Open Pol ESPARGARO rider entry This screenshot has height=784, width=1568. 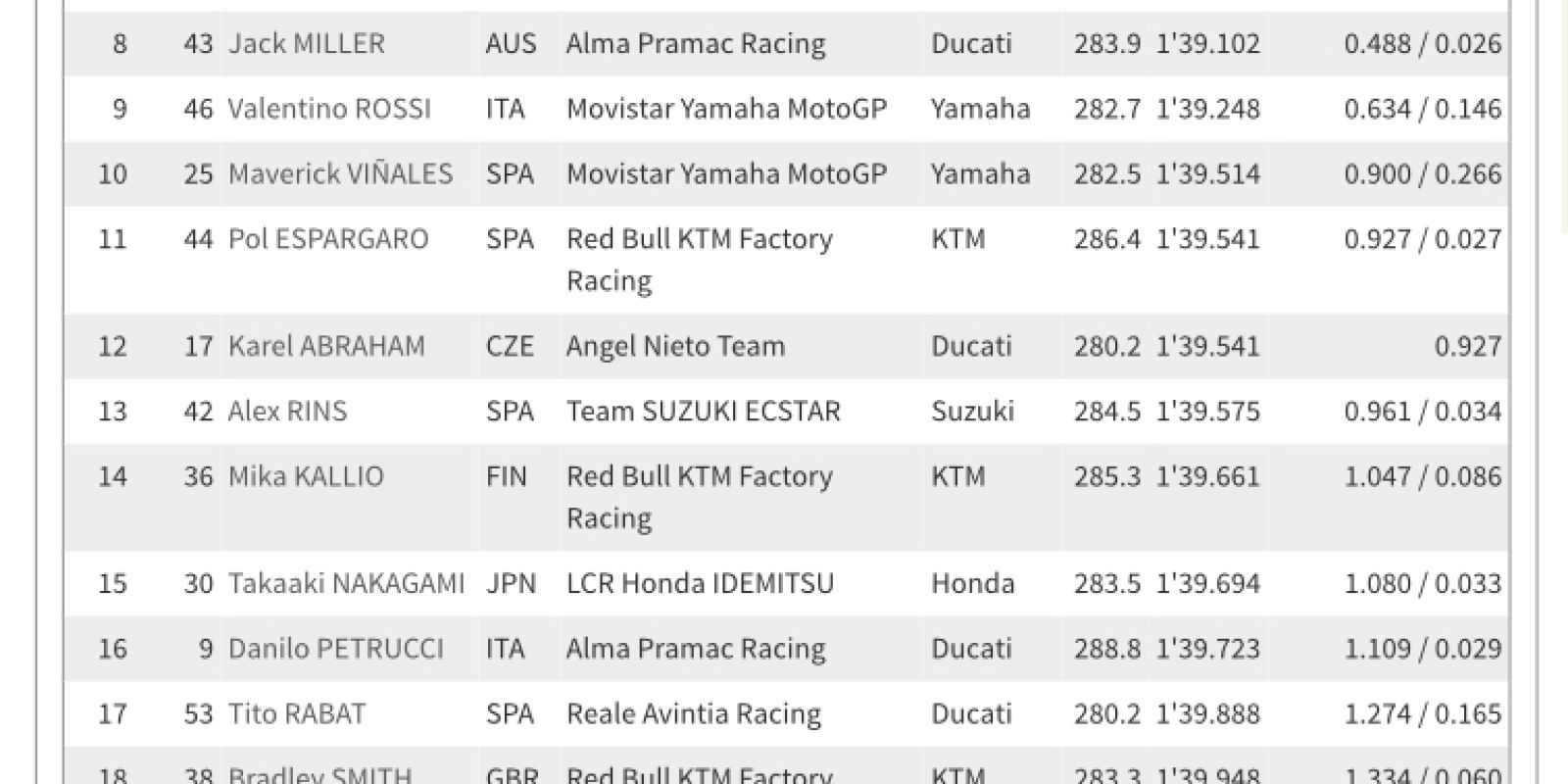tap(327, 239)
